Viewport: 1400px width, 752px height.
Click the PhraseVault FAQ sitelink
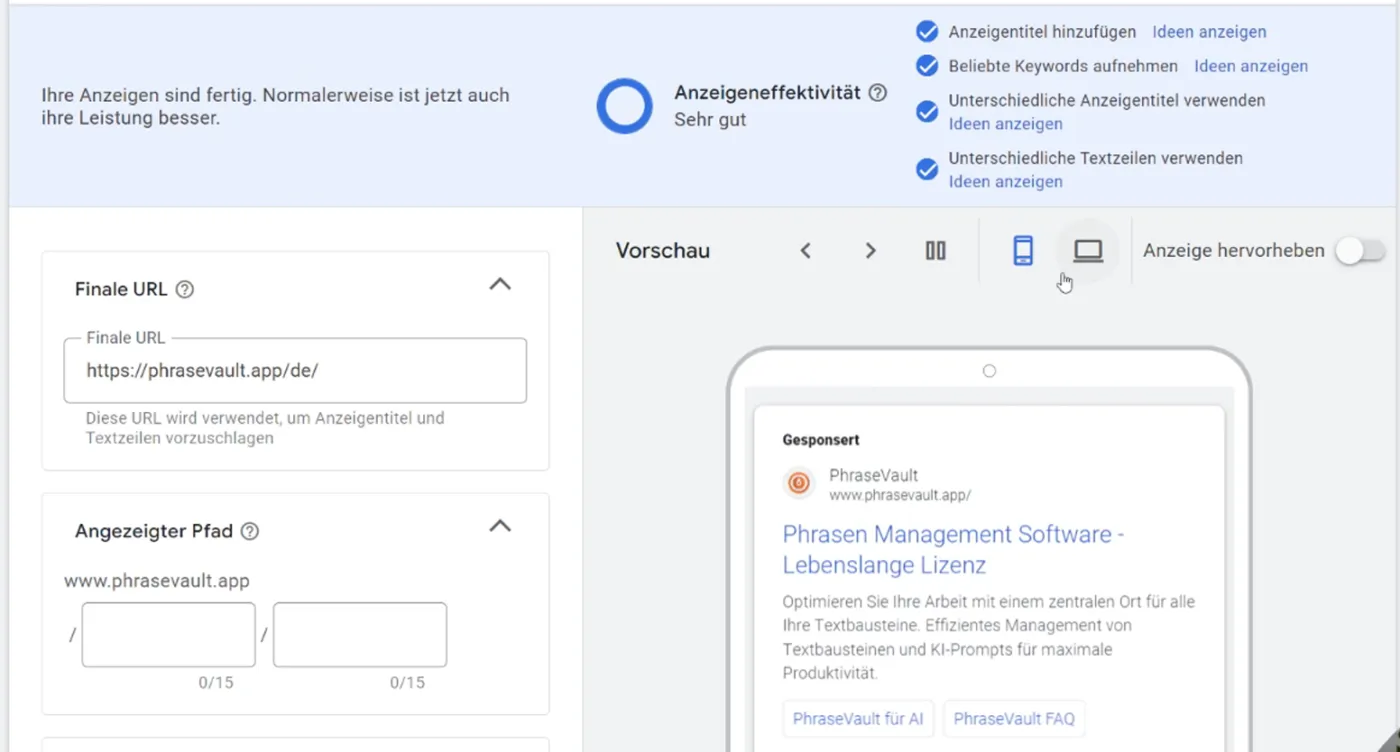pos(1014,719)
